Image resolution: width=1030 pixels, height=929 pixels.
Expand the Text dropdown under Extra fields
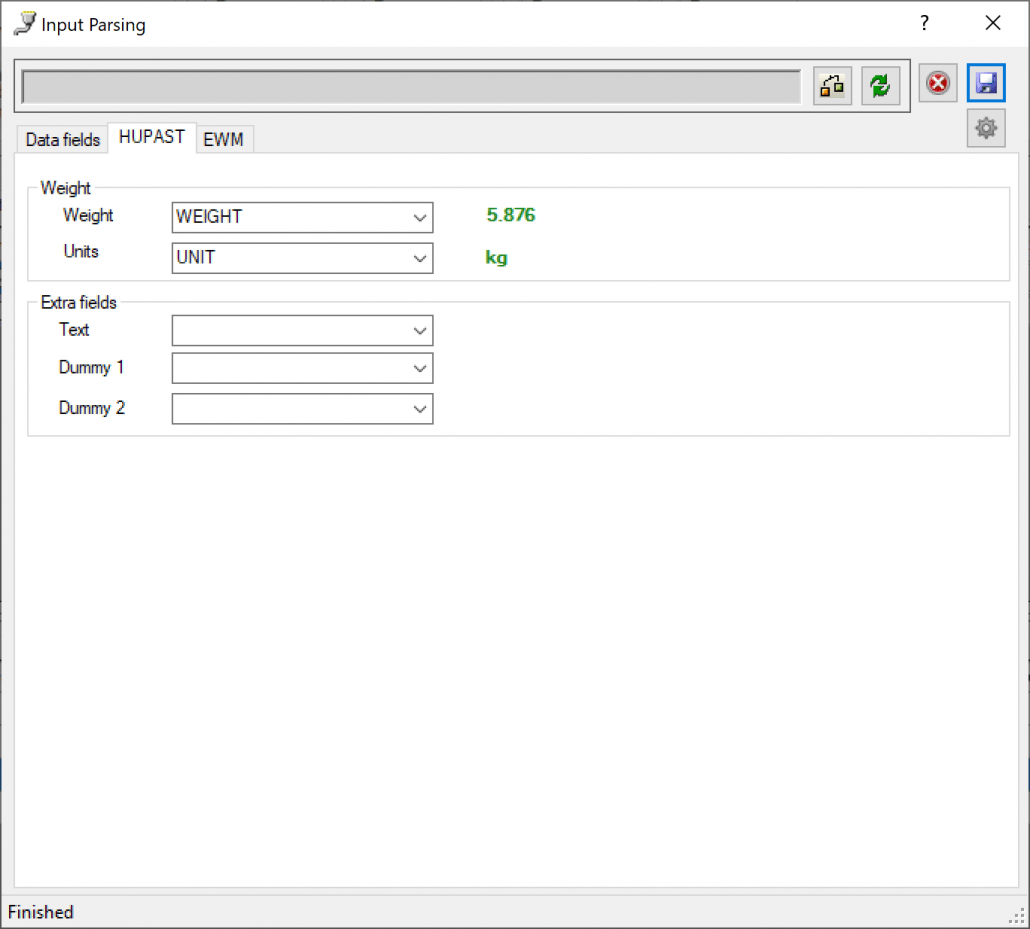pyautogui.click(x=420, y=330)
